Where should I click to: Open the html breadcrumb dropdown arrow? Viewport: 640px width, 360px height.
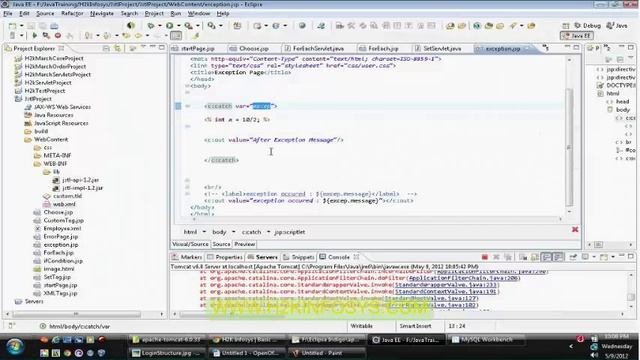(204, 232)
